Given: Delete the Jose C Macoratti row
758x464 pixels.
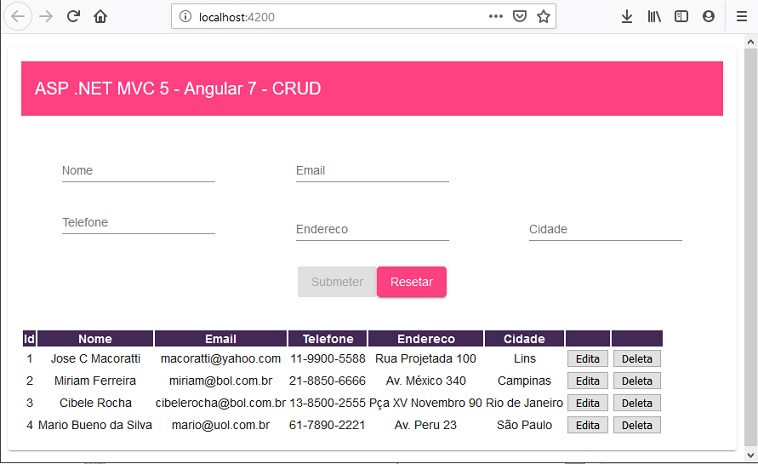Looking at the screenshot, I should click(637, 359).
